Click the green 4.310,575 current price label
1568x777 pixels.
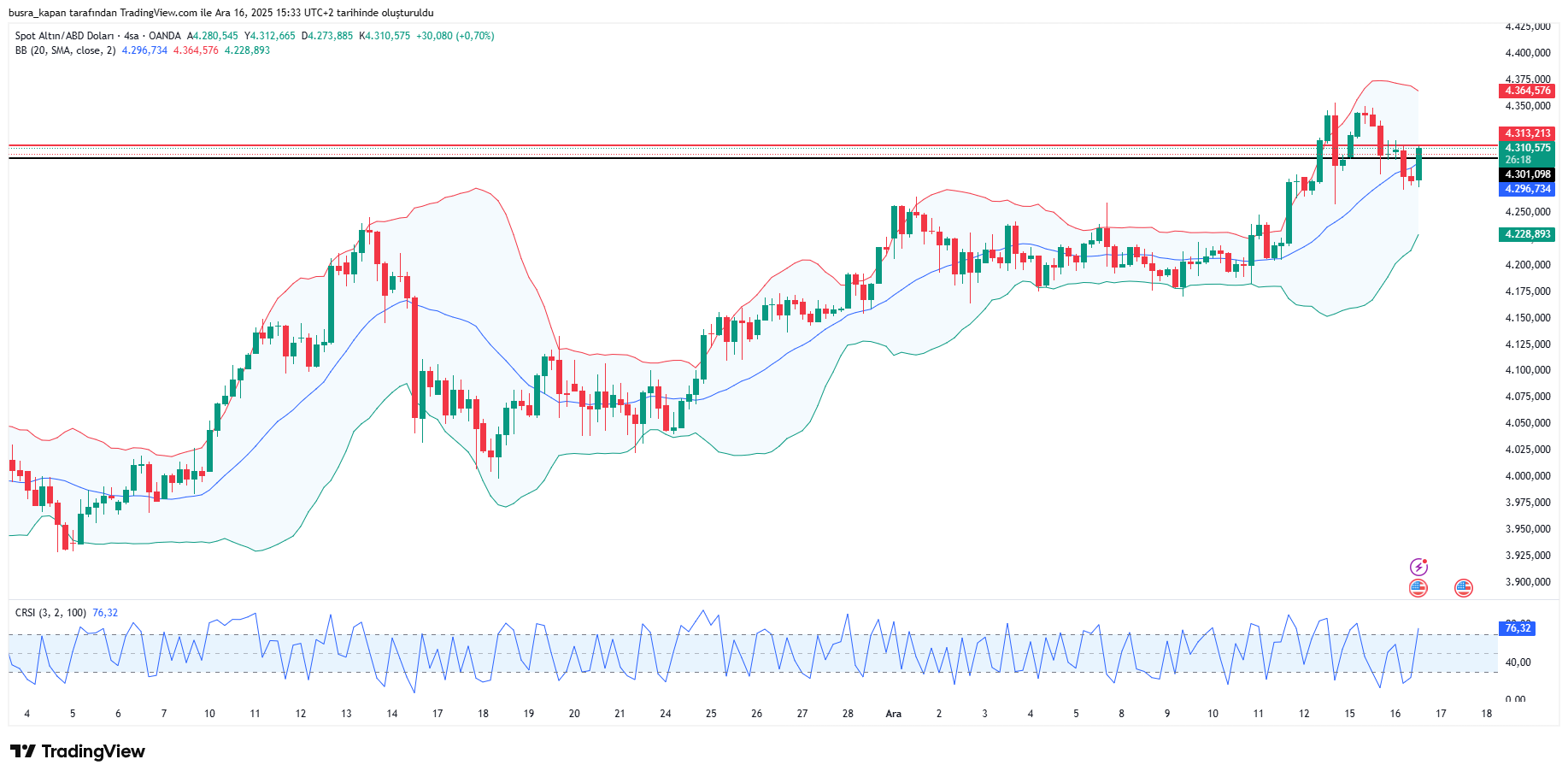[1527, 148]
